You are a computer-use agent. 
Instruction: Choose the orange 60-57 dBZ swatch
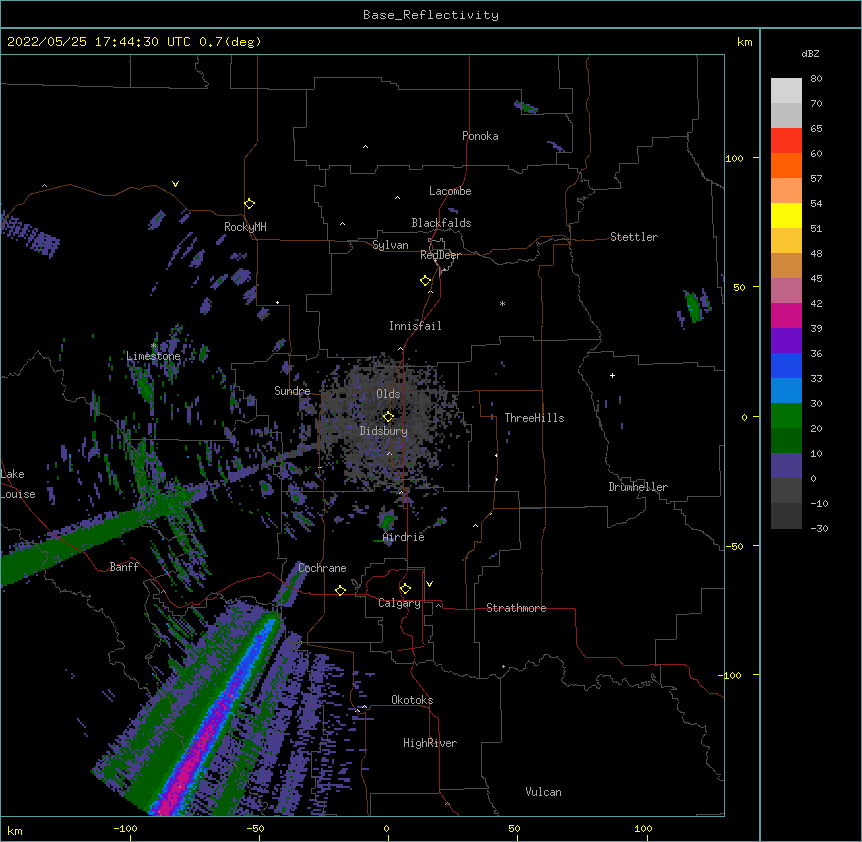point(786,165)
